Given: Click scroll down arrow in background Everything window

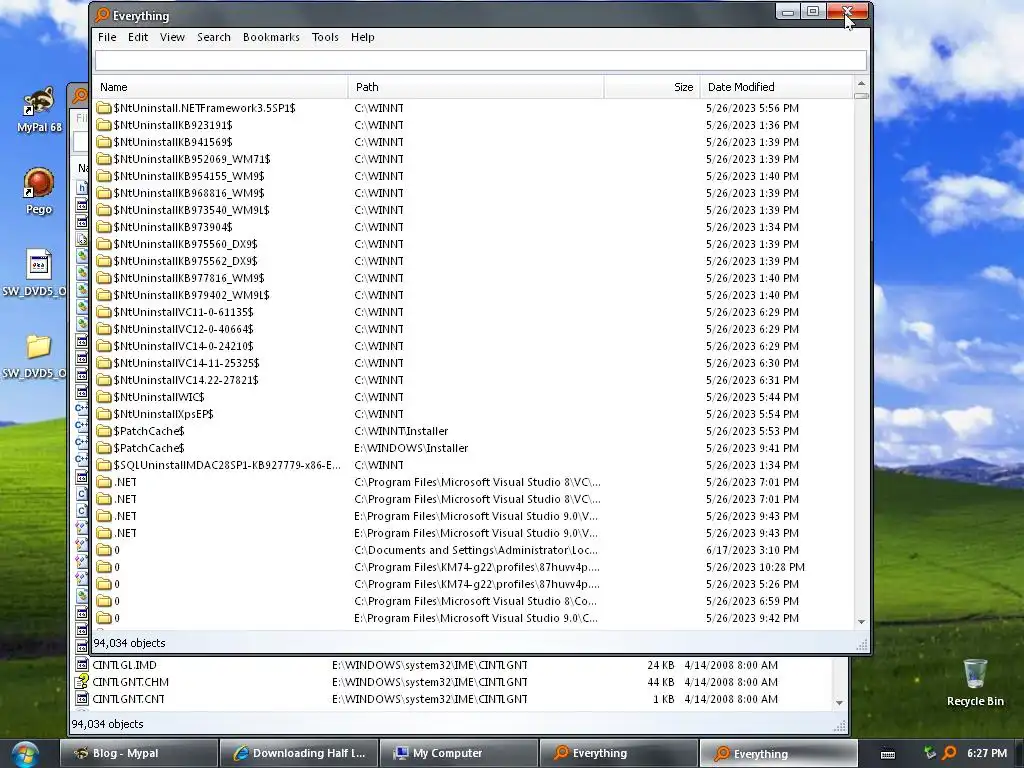Looking at the screenshot, I should point(839,703).
